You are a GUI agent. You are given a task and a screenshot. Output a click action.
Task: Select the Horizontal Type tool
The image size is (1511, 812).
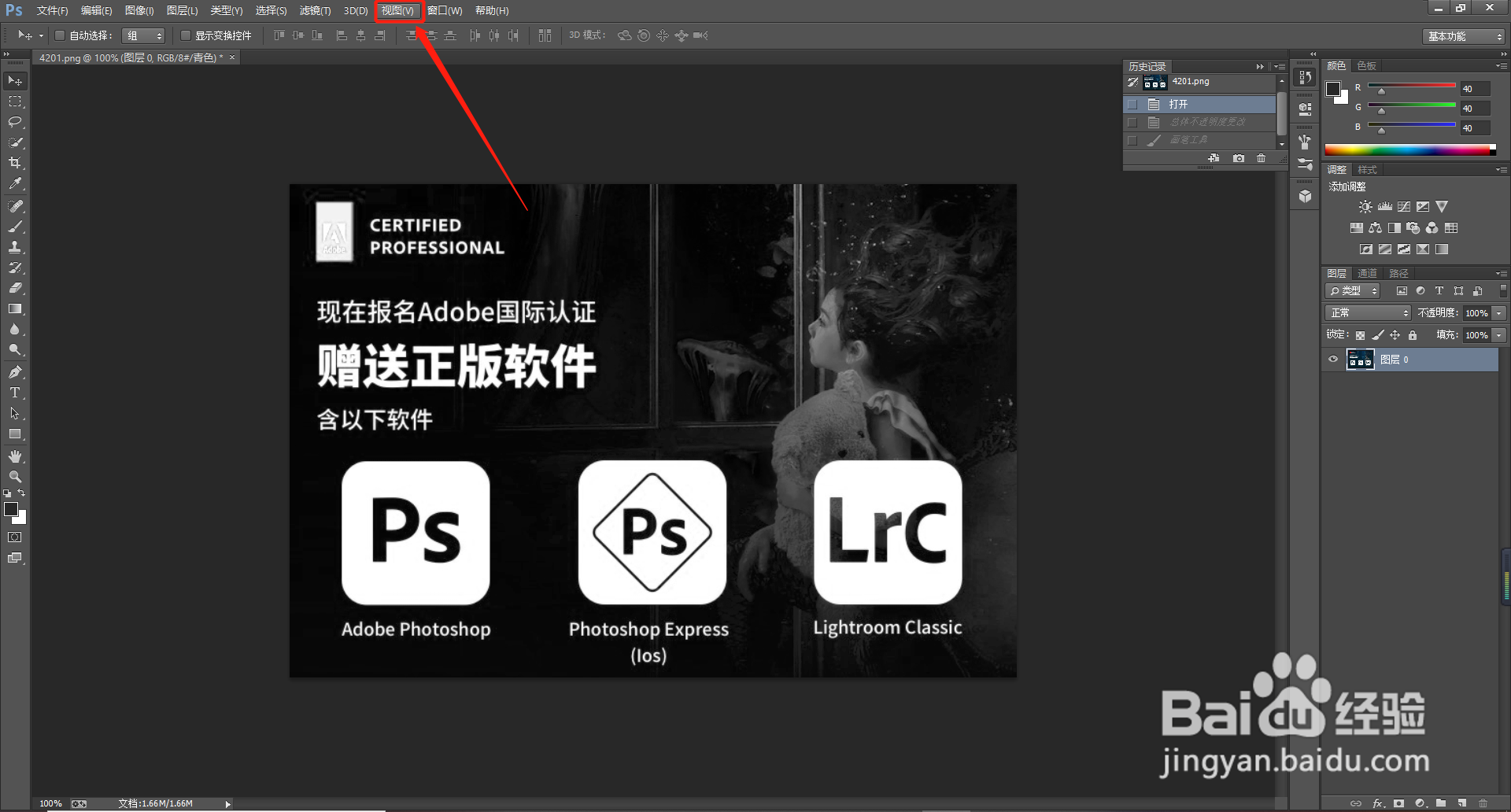click(15, 393)
